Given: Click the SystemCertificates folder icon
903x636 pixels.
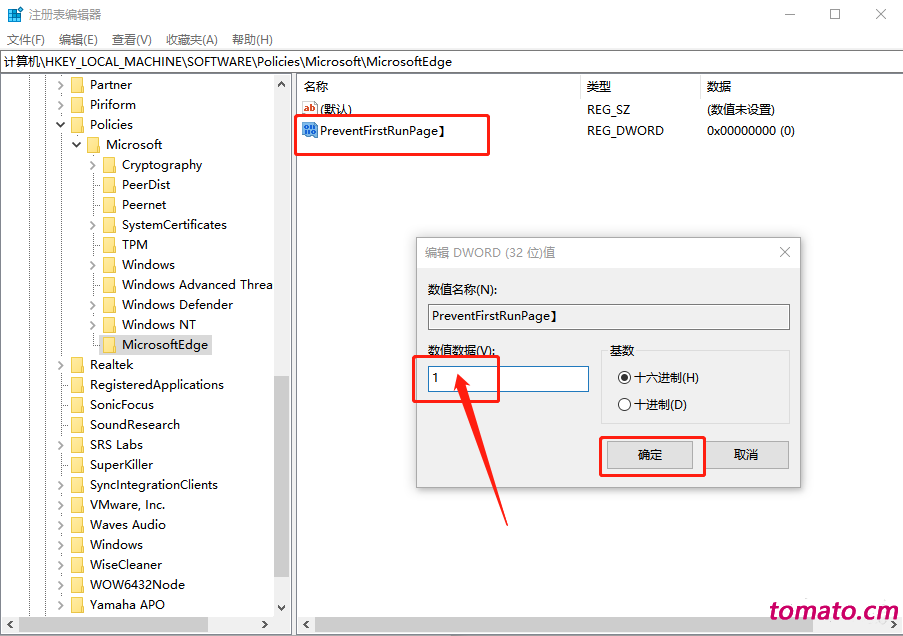Looking at the screenshot, I should [x=109, y=225].
